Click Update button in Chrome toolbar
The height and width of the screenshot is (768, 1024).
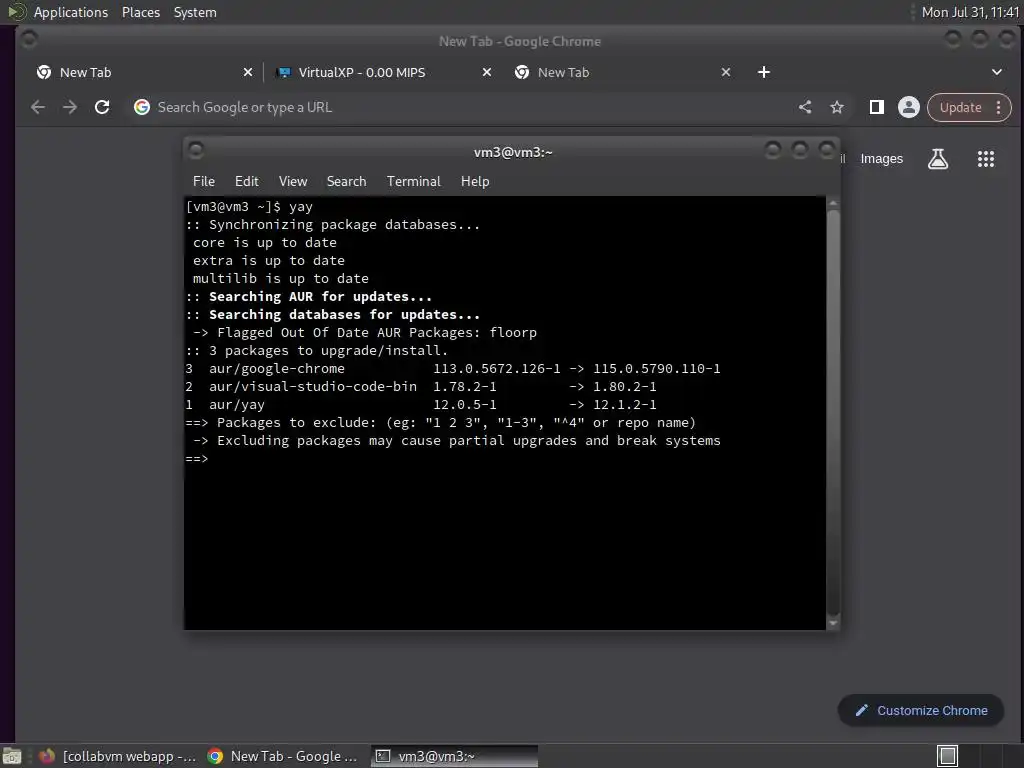pos(960,108)
